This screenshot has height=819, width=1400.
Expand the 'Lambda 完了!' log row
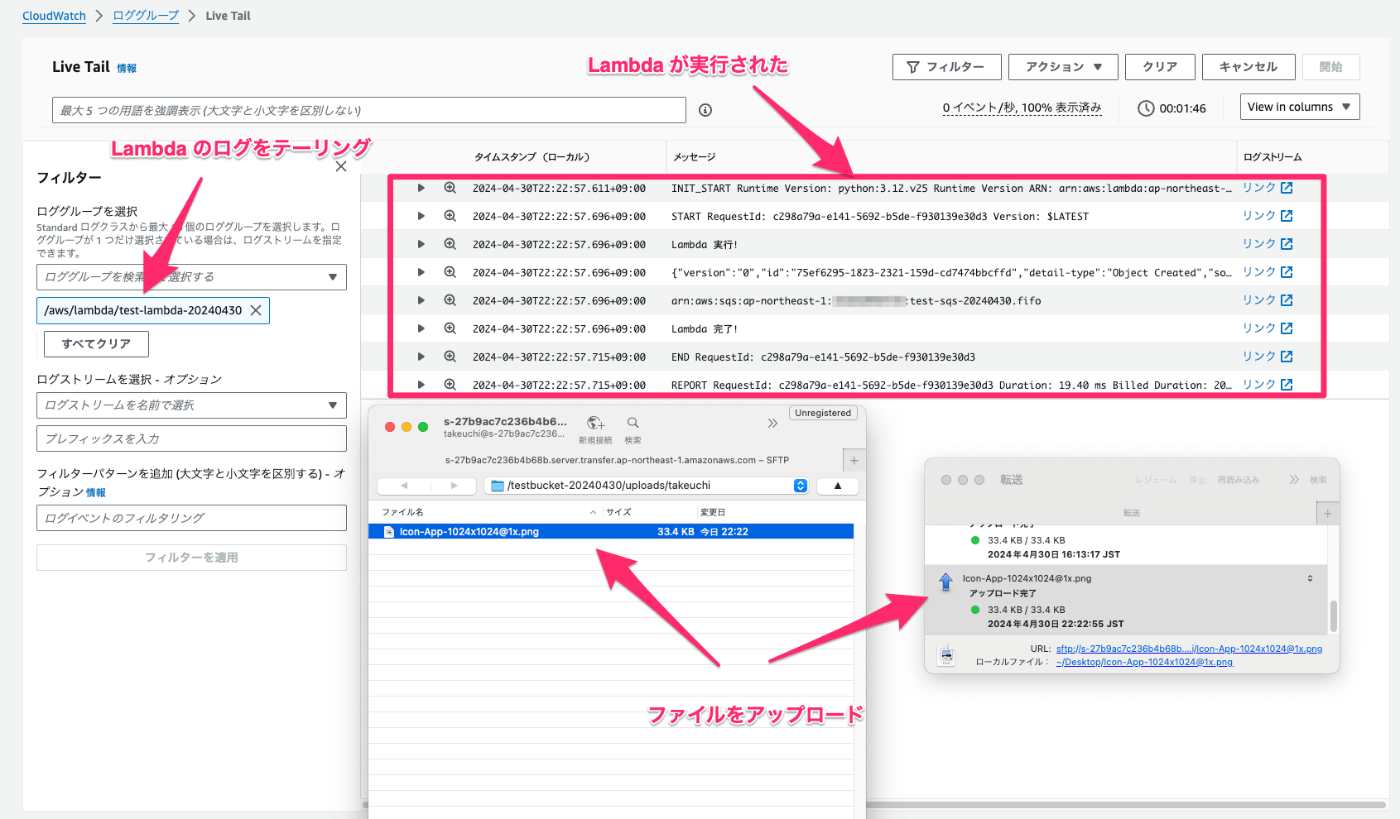point(421,328)
